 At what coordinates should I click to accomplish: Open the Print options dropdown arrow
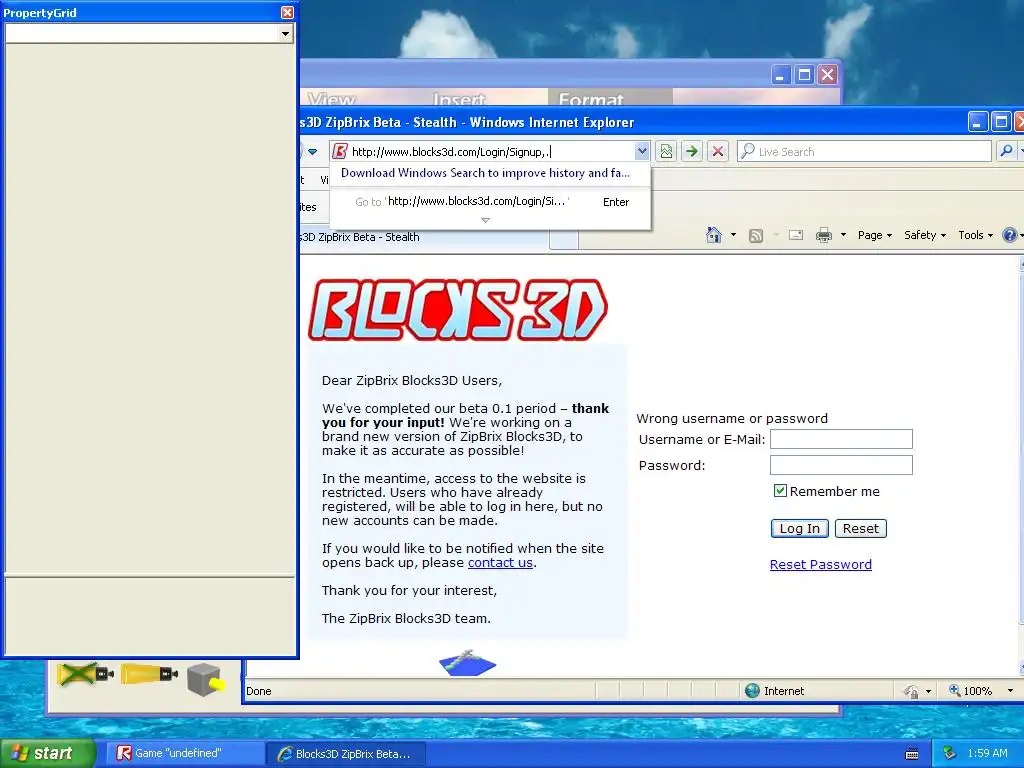tap(843, 235)
